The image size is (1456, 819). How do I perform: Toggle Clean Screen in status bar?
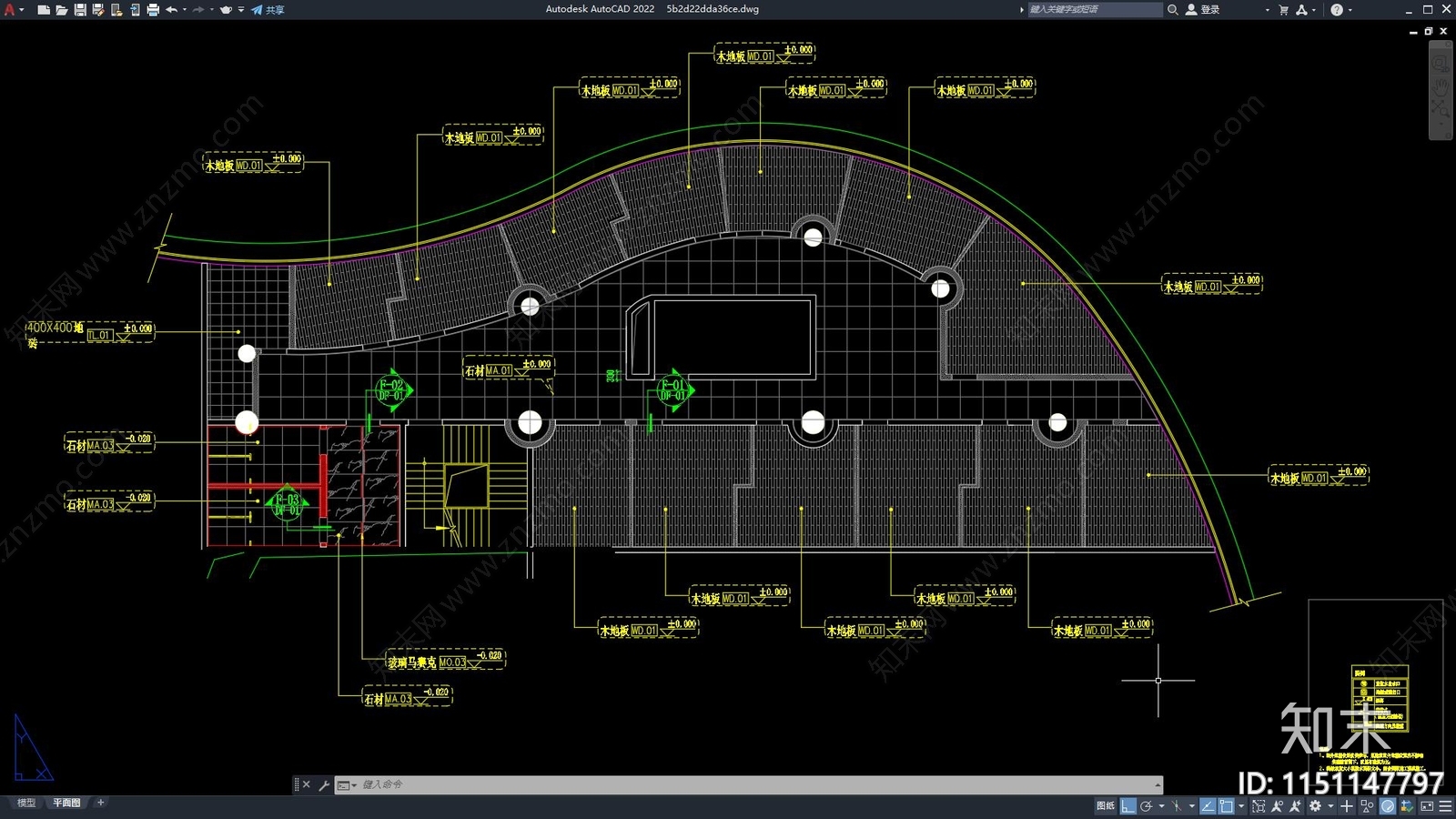point(1427,805)
